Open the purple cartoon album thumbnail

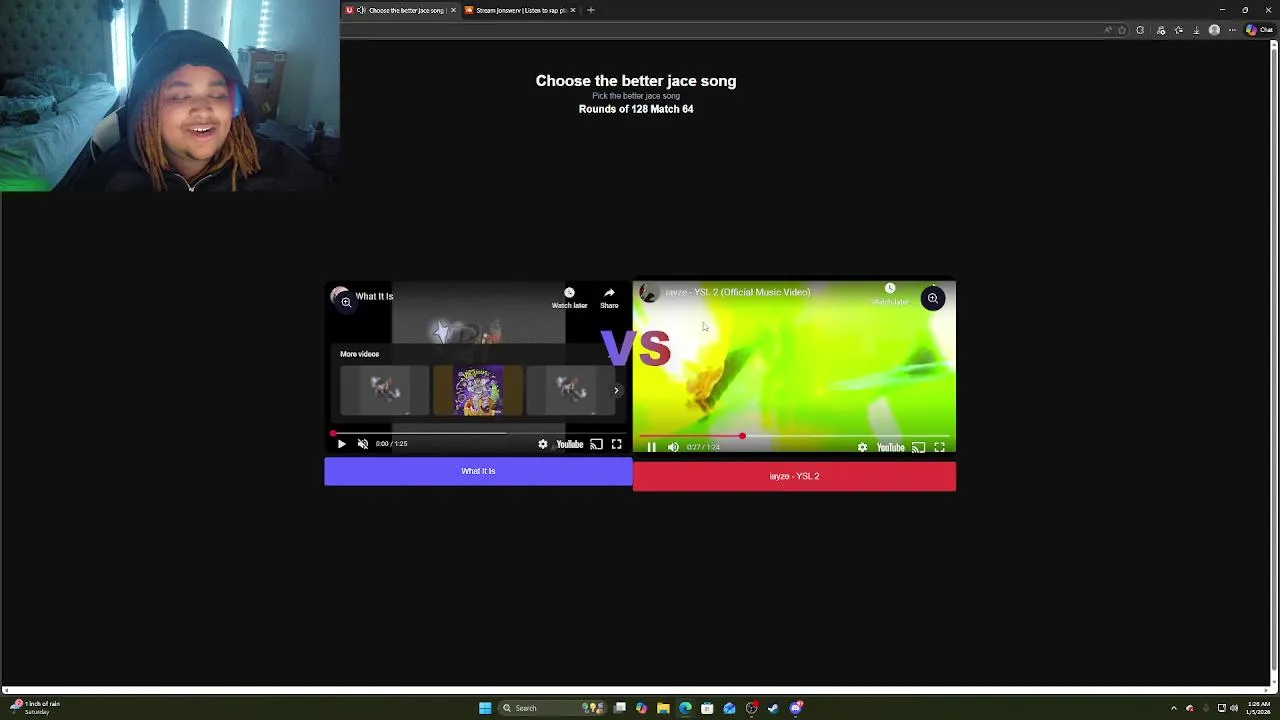pos(478,391)
